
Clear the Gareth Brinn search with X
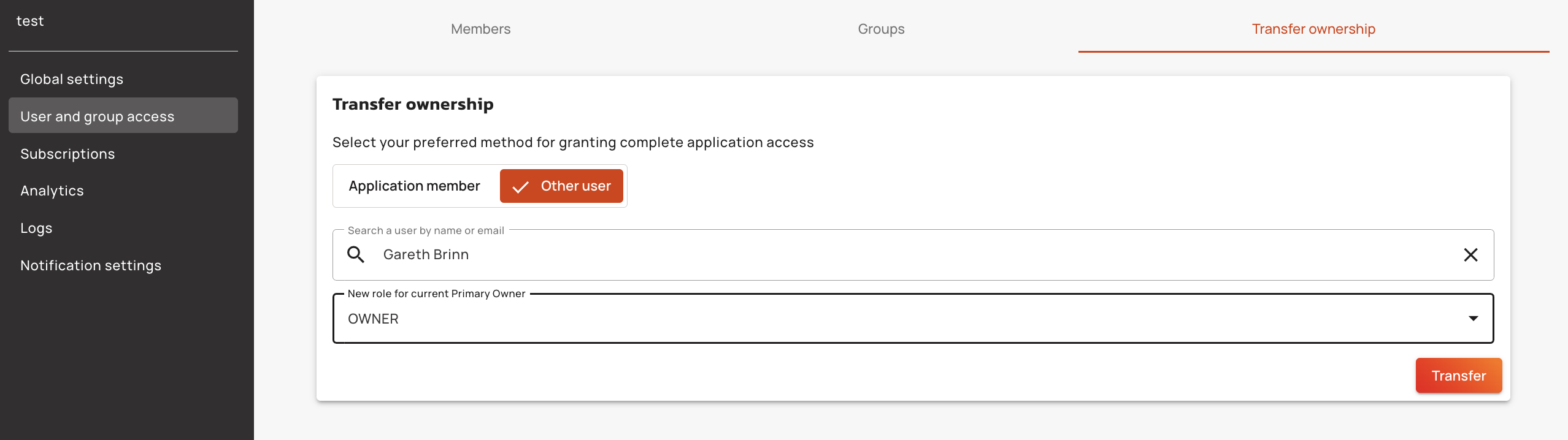pos(1470,255)
